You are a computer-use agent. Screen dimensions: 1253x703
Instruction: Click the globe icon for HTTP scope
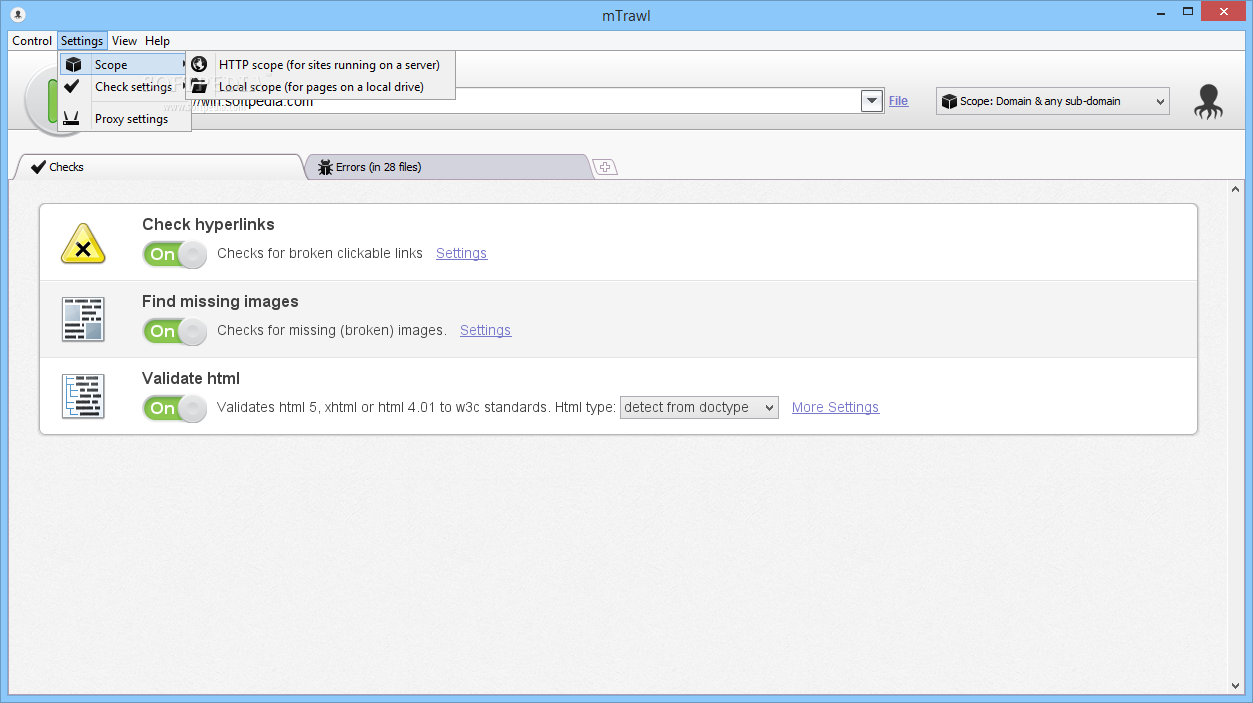click(x=199, y=64)
